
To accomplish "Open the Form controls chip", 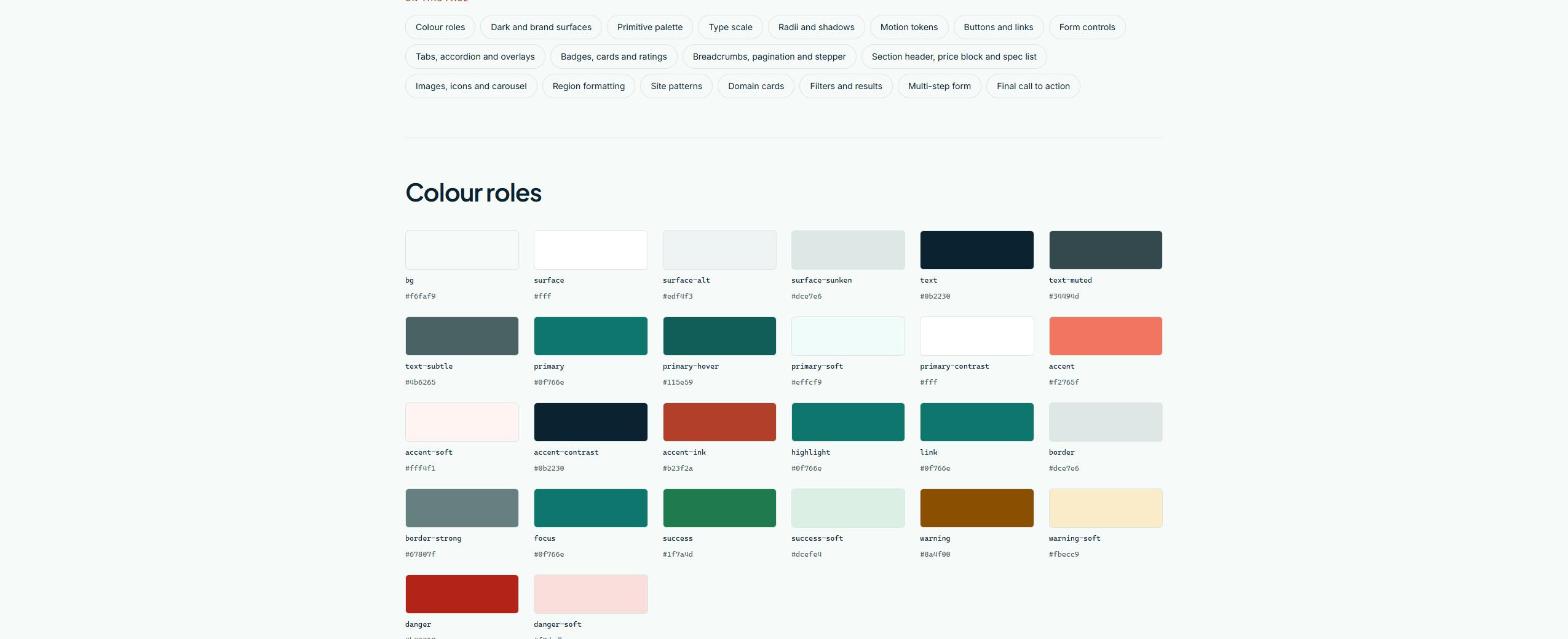I will click(x=1087, y=27).
